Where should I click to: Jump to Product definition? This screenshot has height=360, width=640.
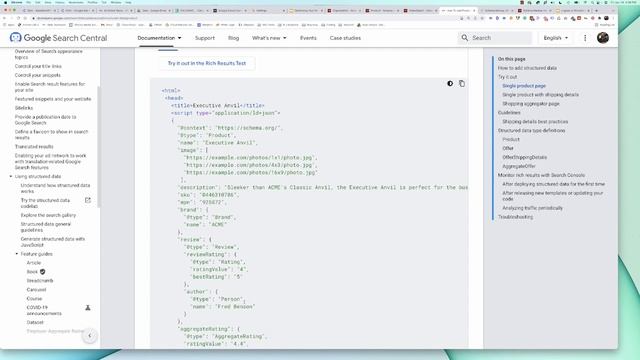(511, 140)
